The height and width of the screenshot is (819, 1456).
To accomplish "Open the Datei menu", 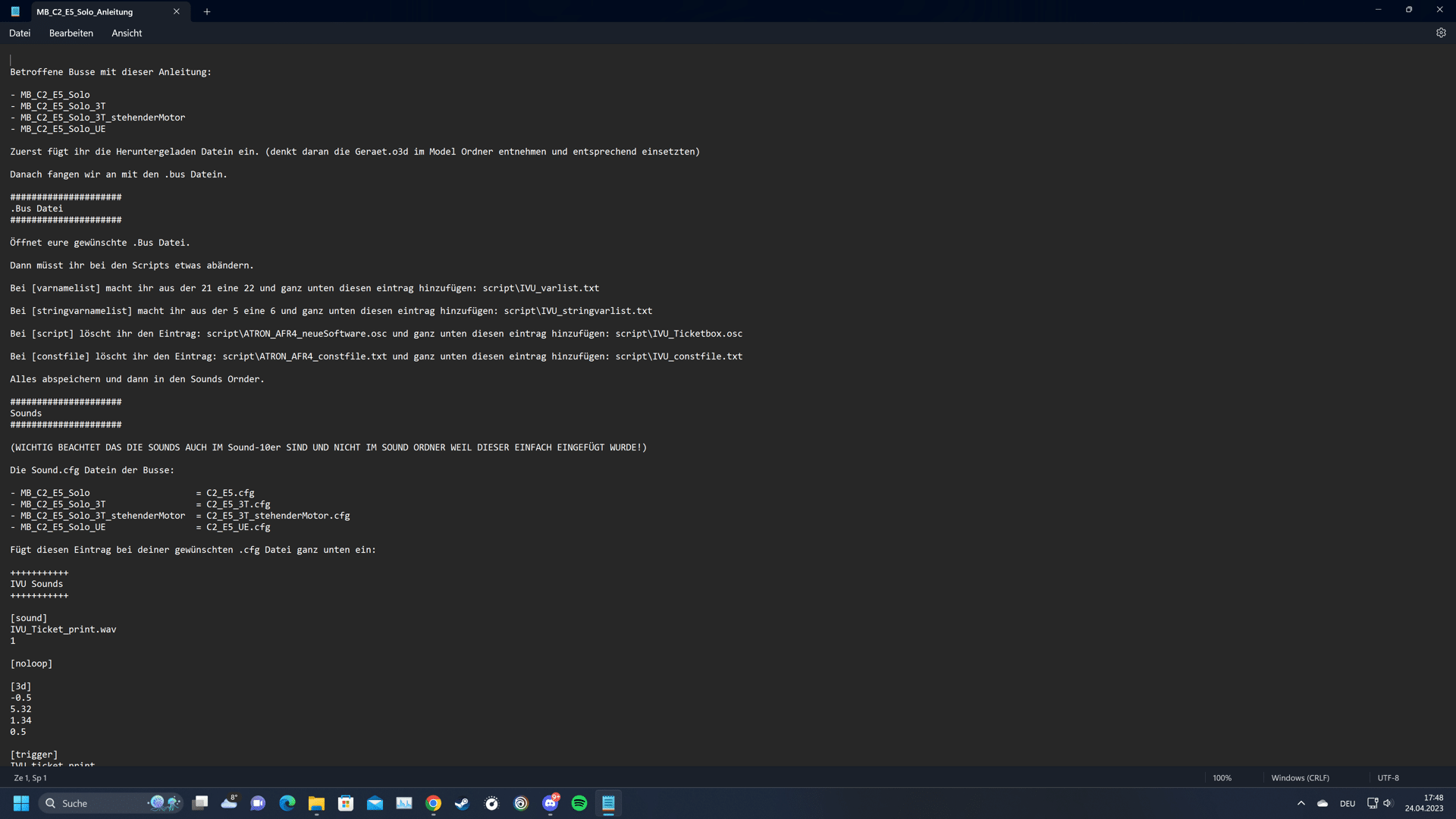I will [20, 33].
